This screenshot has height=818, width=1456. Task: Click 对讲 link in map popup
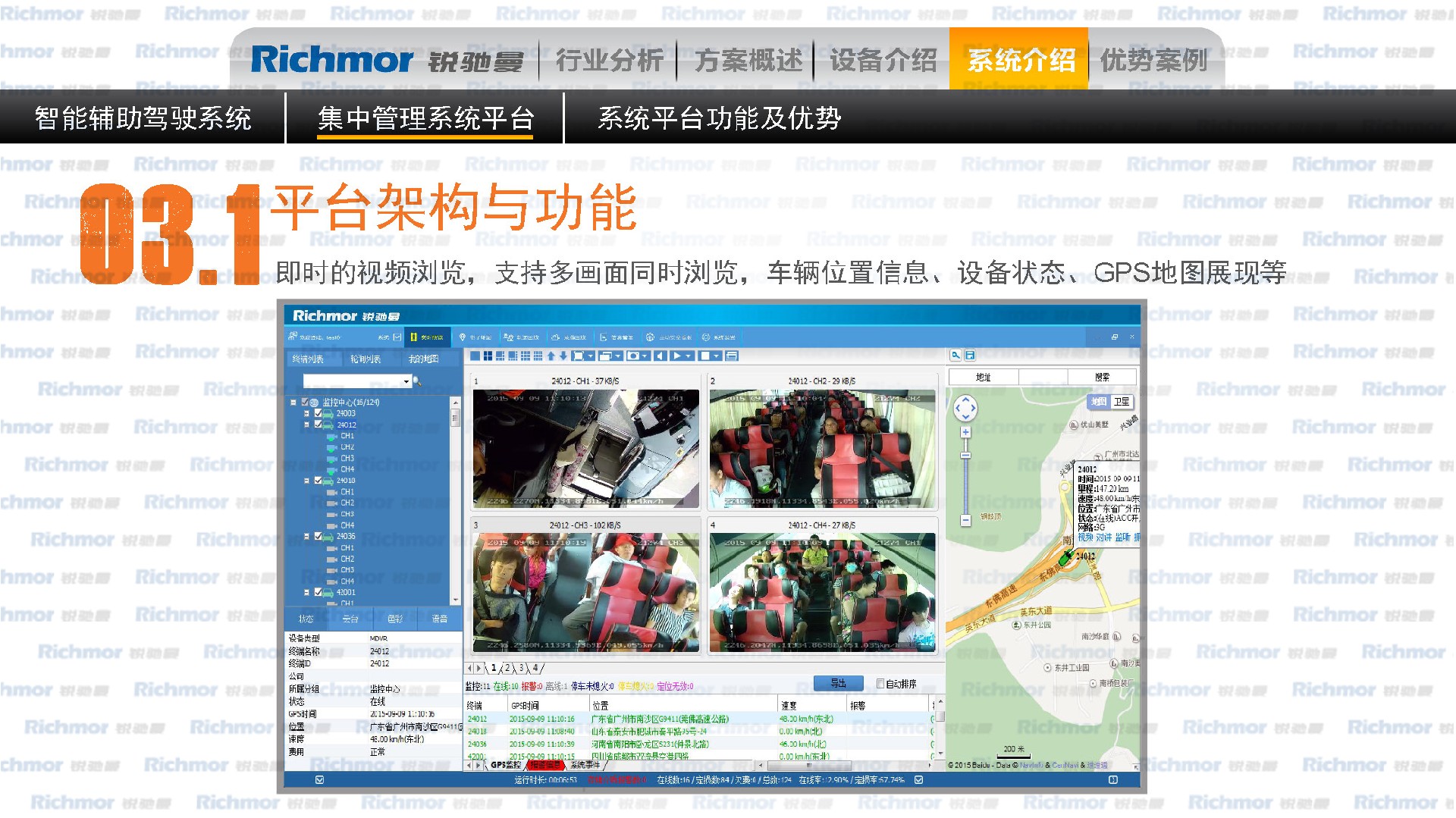point(1103,537)
